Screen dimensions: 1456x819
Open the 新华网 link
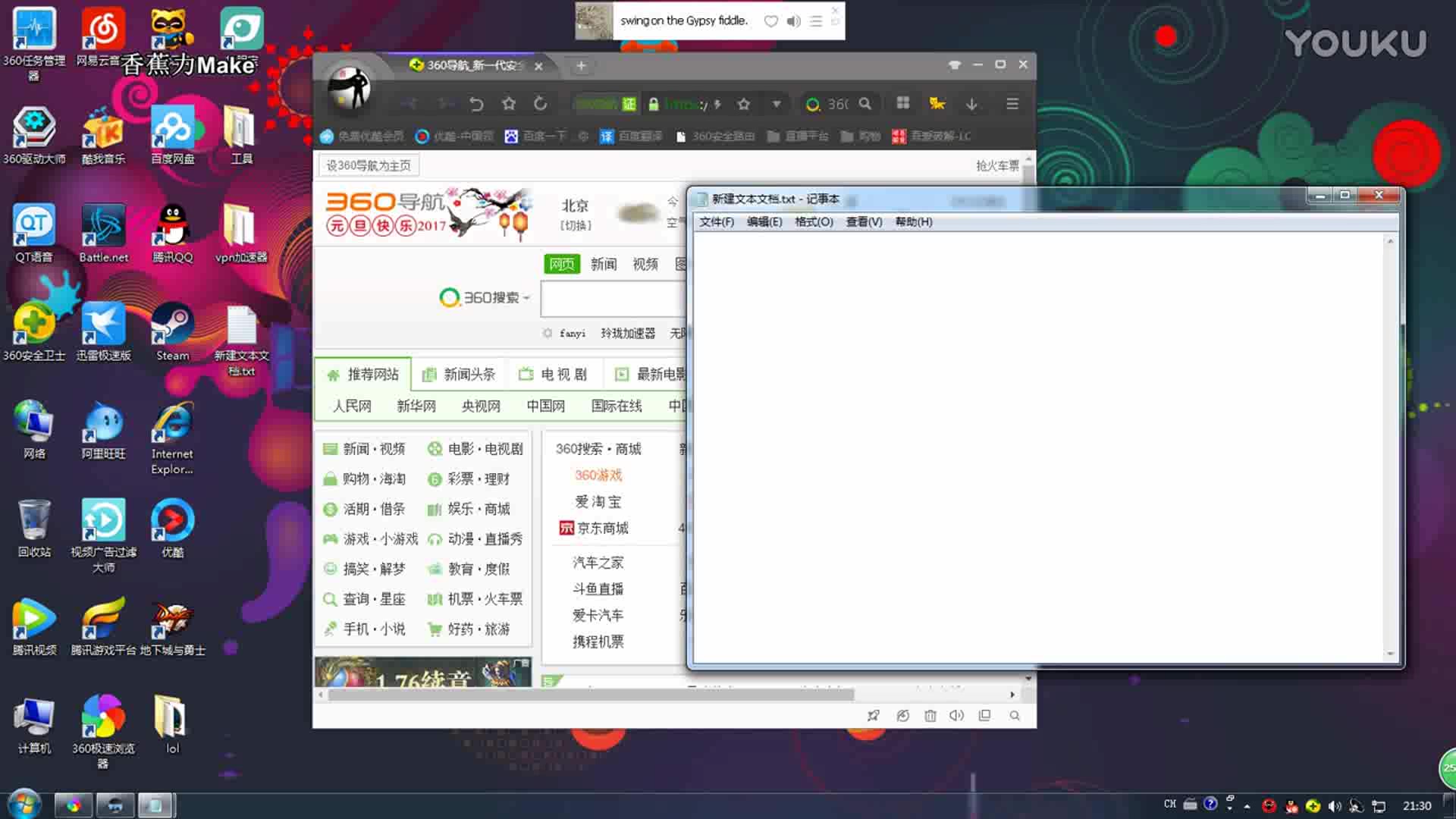(x=416, y=406)
